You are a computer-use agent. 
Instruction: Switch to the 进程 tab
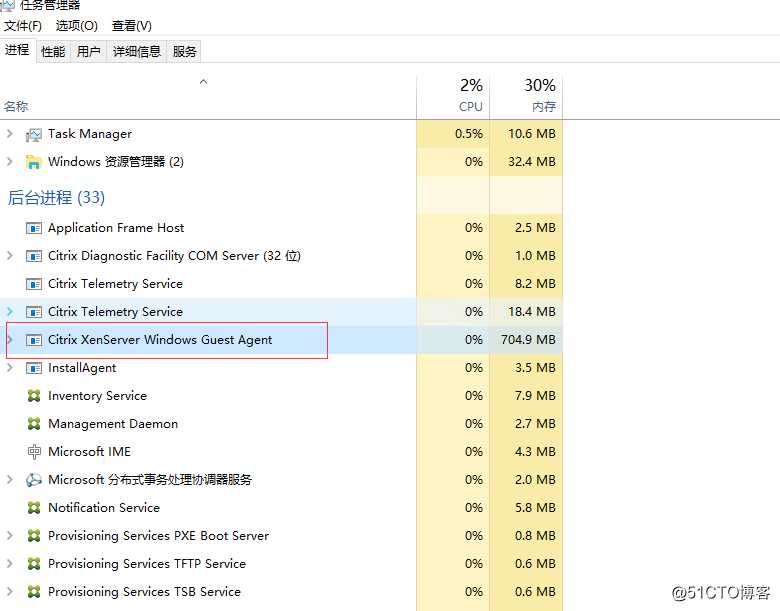coord(17,50)
